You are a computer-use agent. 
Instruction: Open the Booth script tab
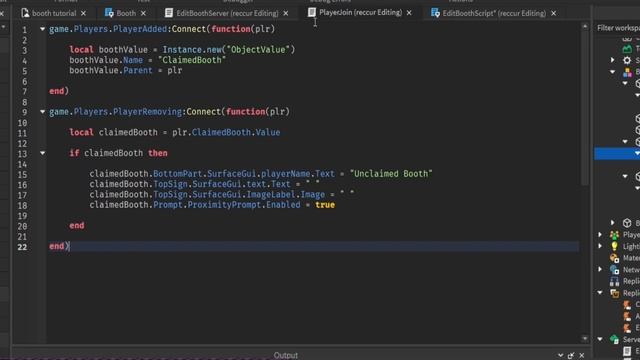(126, 13)
